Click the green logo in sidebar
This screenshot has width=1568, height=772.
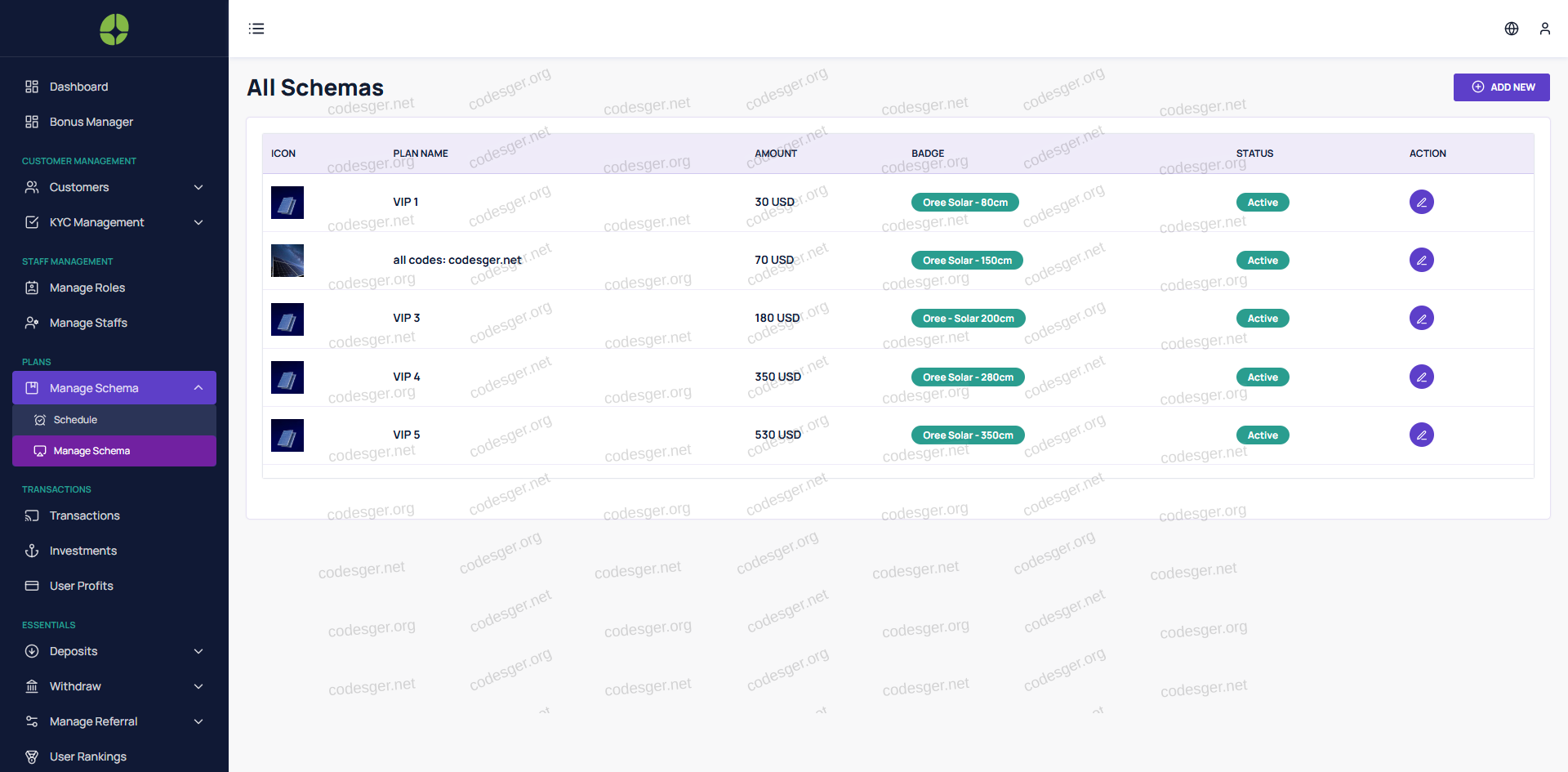114,29
